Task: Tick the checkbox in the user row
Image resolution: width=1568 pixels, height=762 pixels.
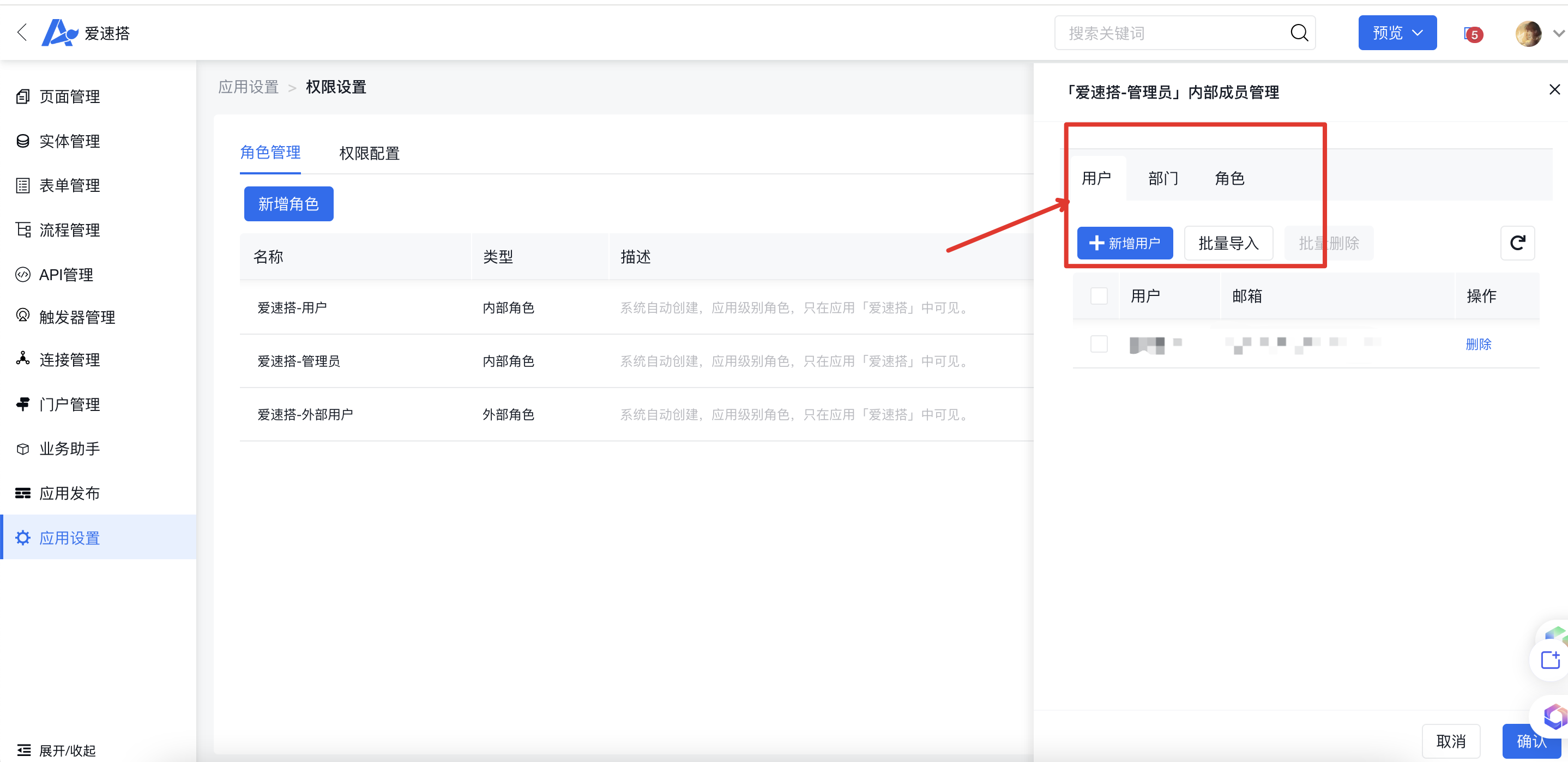Action: point(1099,344)
